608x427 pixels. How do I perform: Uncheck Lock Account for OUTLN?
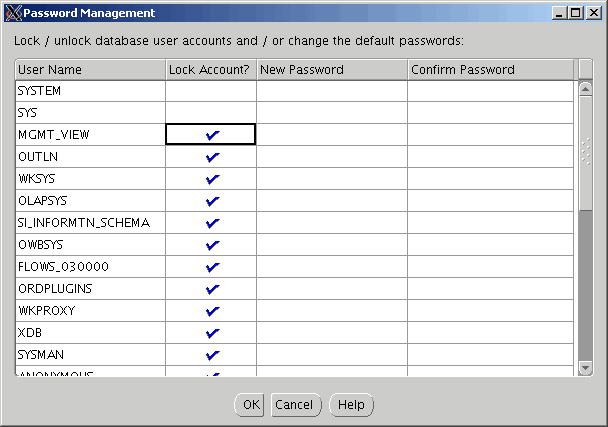point(211,157)
